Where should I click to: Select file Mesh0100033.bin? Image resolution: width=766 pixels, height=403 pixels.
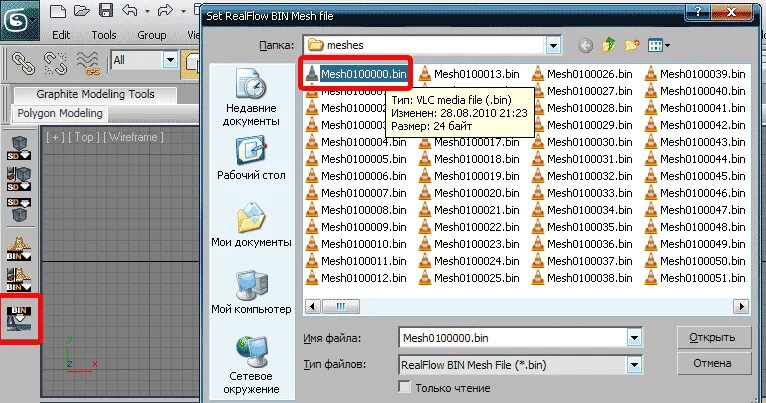pyautogui.click(x=582, y=192)
